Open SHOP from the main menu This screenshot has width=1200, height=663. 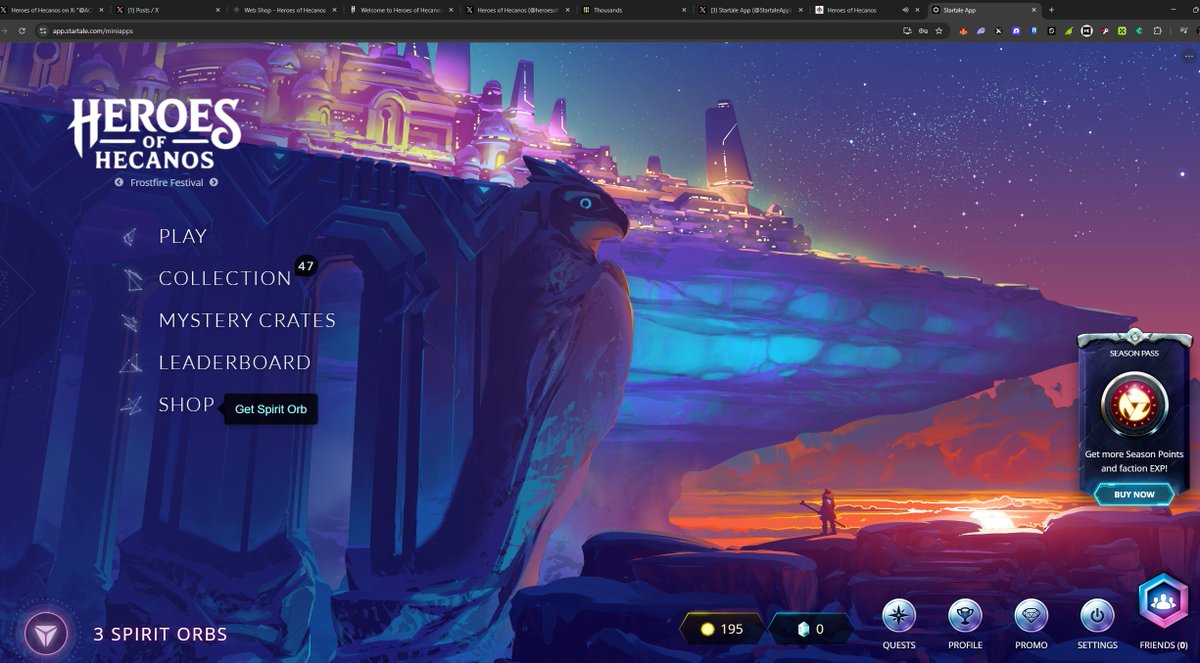pyautogui.click(x=186, y=404)
